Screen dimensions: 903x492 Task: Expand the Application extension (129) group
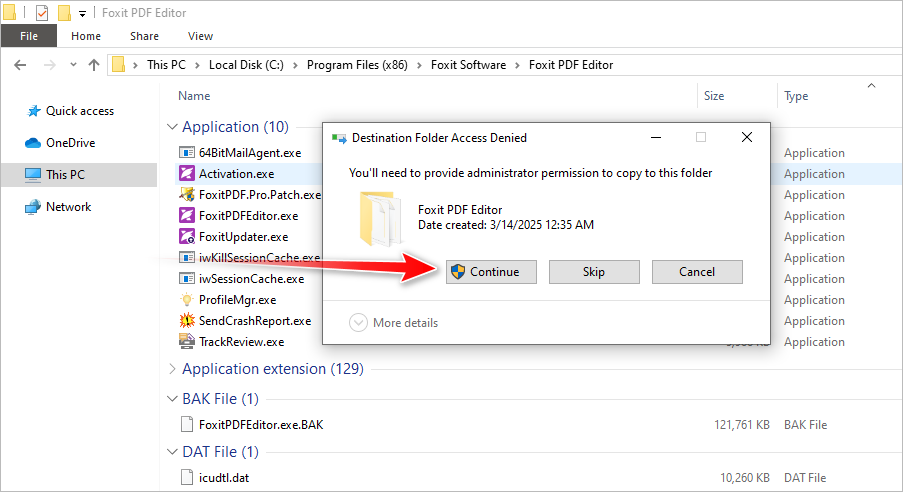coord(172,369)
